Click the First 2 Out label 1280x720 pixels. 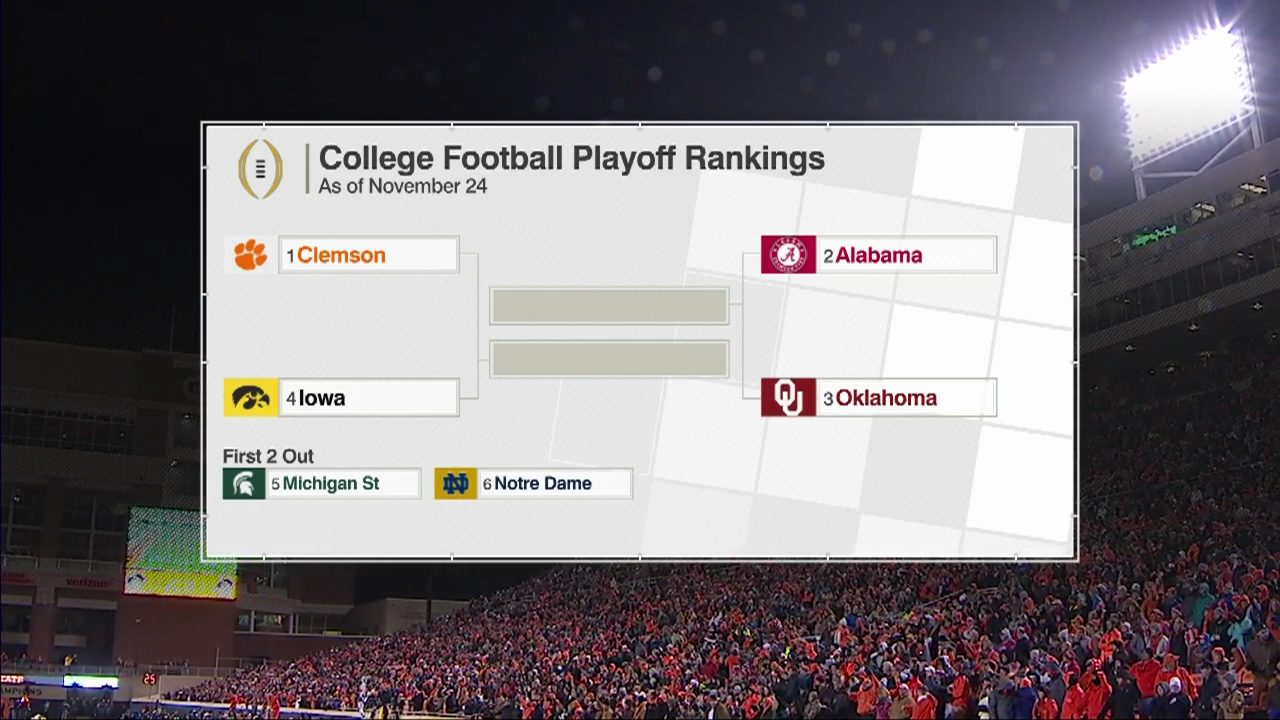point(268,456)
